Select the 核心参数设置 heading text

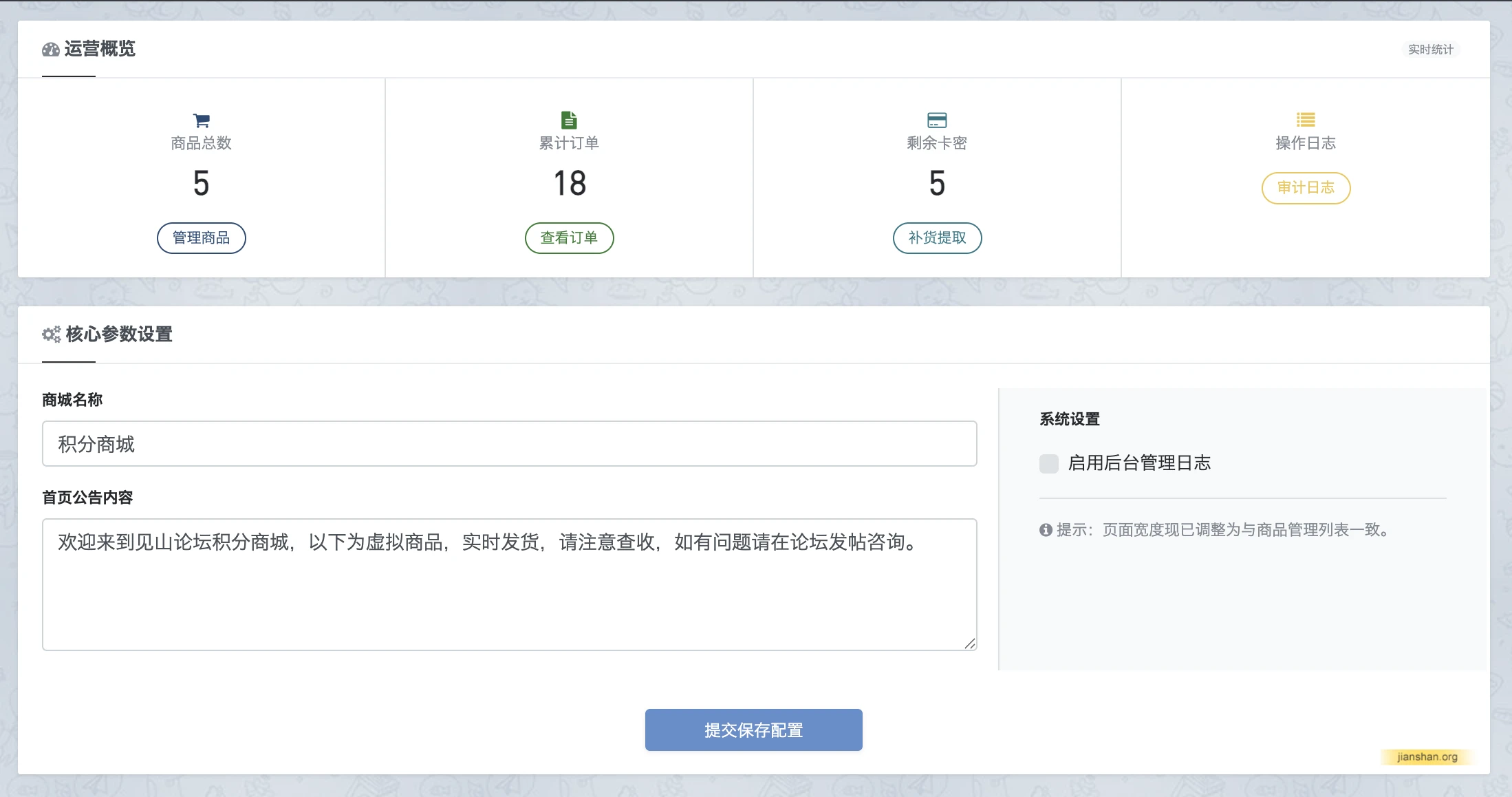coord(119,334)
